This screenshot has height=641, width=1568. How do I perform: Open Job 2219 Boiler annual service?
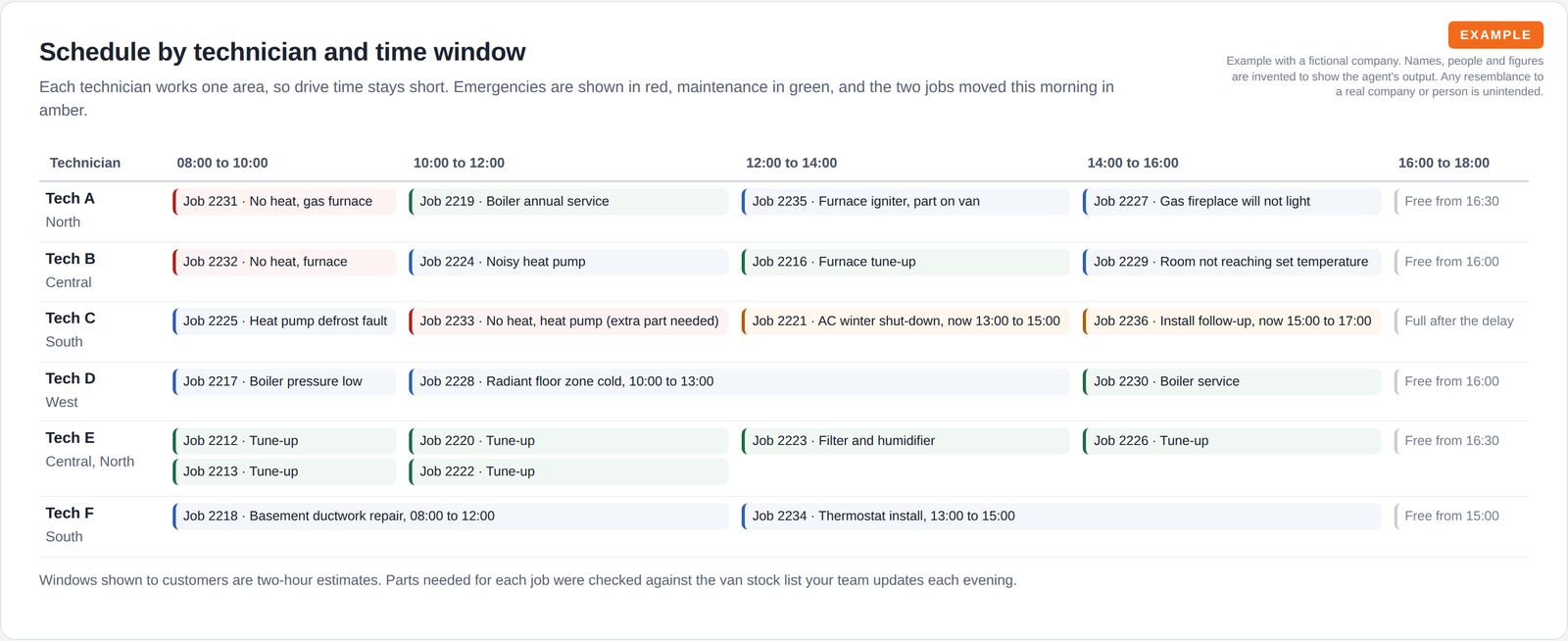coord(568,201)
